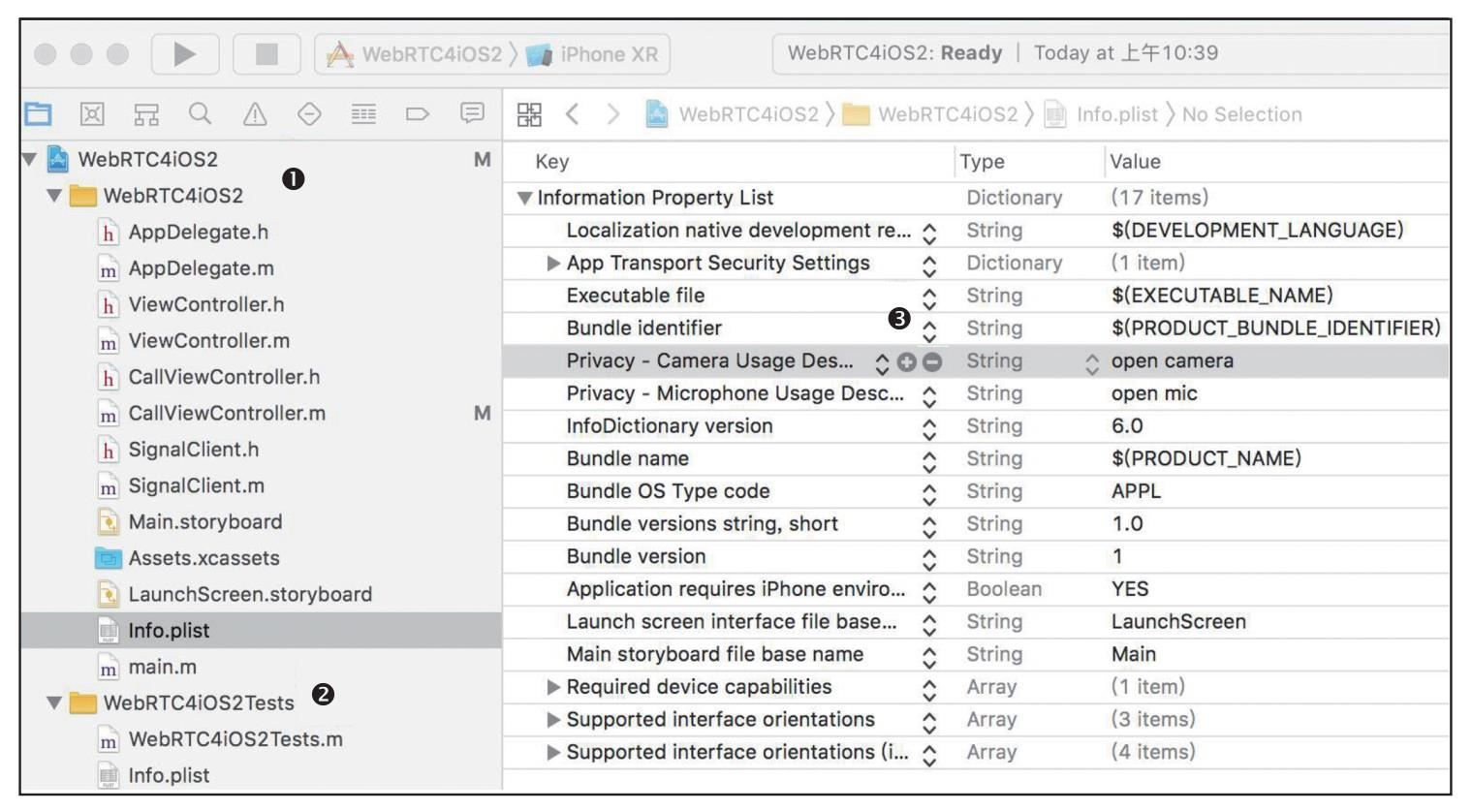Image resolution: width=1472 pixels, height=812 pixels.
Task: Collapse Information Property List root
Action: 524,198
